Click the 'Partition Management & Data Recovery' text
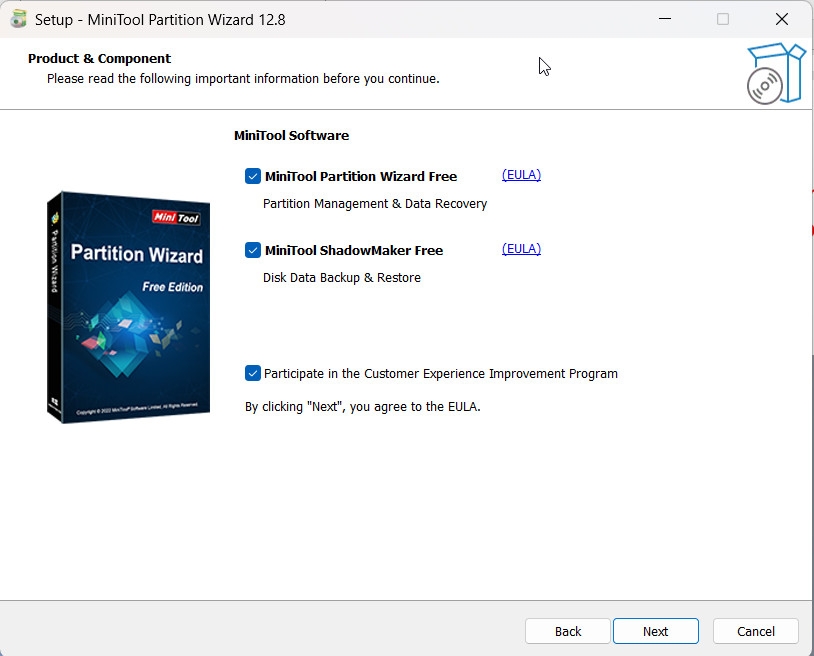The image size is (814, 656). tap(375, 203)
